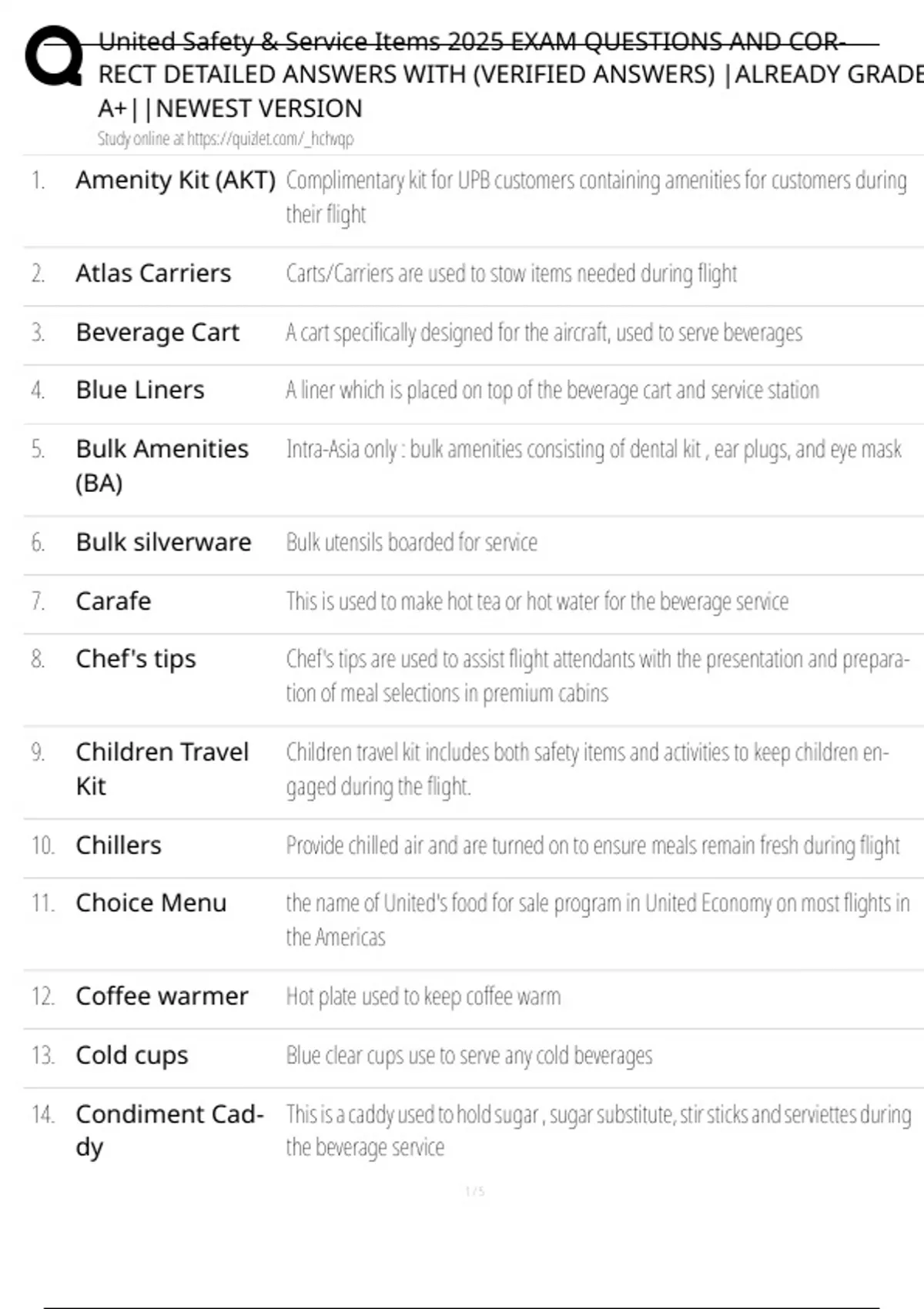Click the Quizlet Q logo icon
The image size is (924, 1309).
(54, 56)
